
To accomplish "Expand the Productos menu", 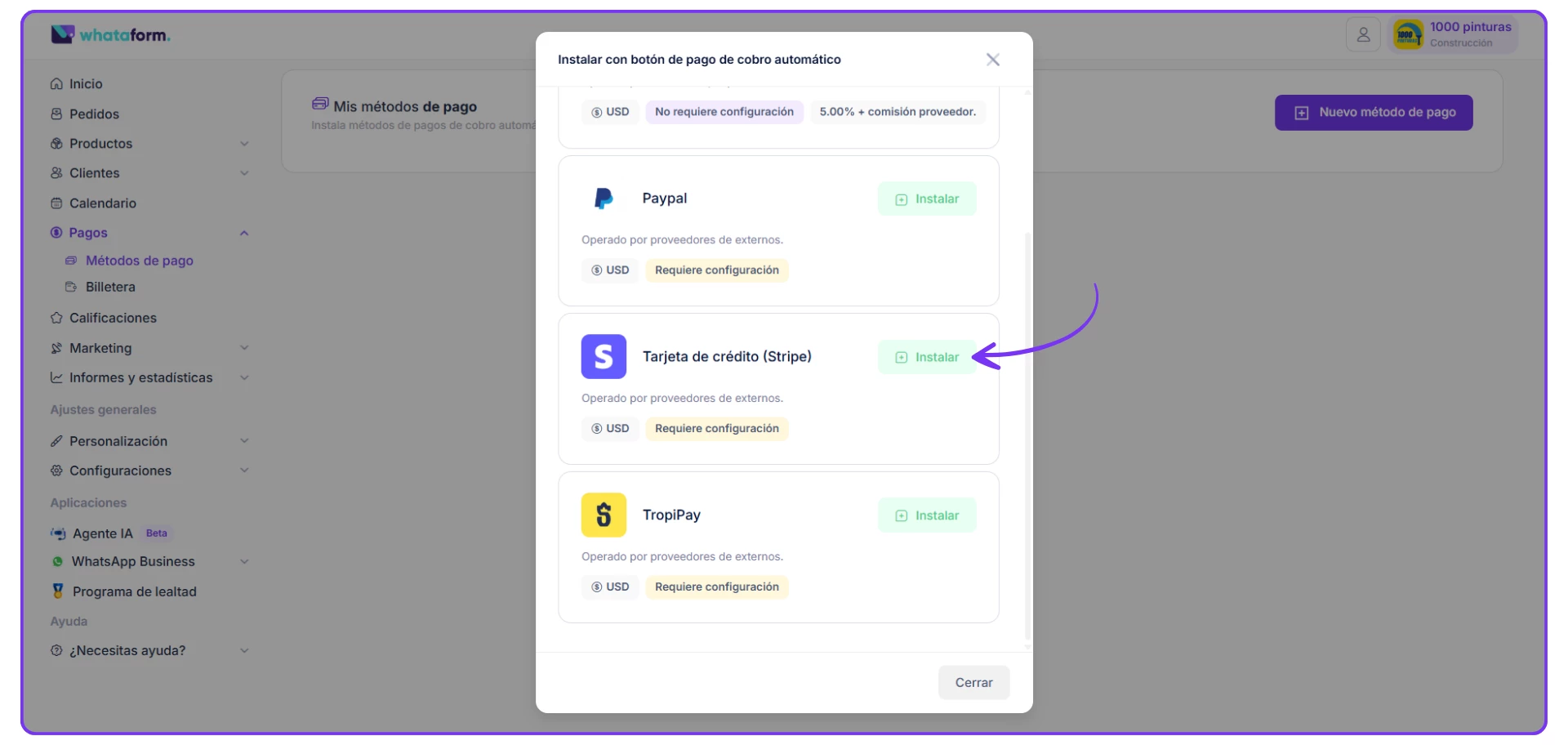I will point(100,144).
